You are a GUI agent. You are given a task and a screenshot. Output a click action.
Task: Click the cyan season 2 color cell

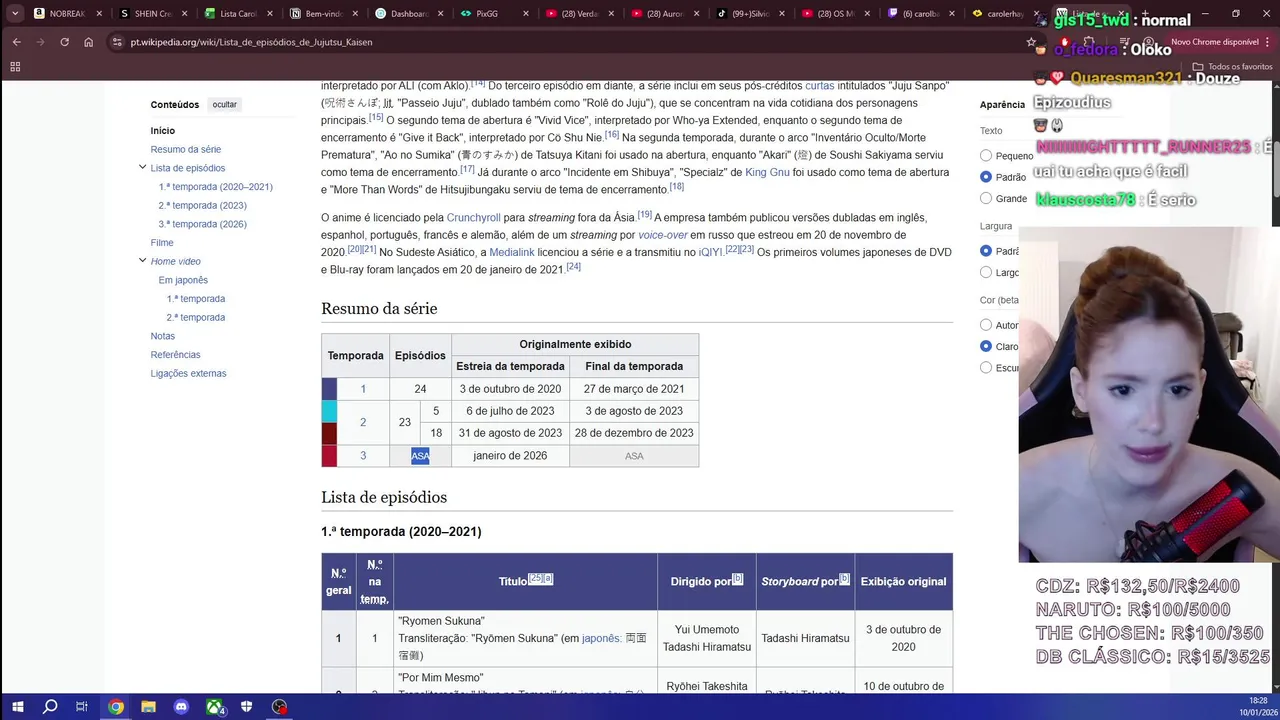[329, 411]
